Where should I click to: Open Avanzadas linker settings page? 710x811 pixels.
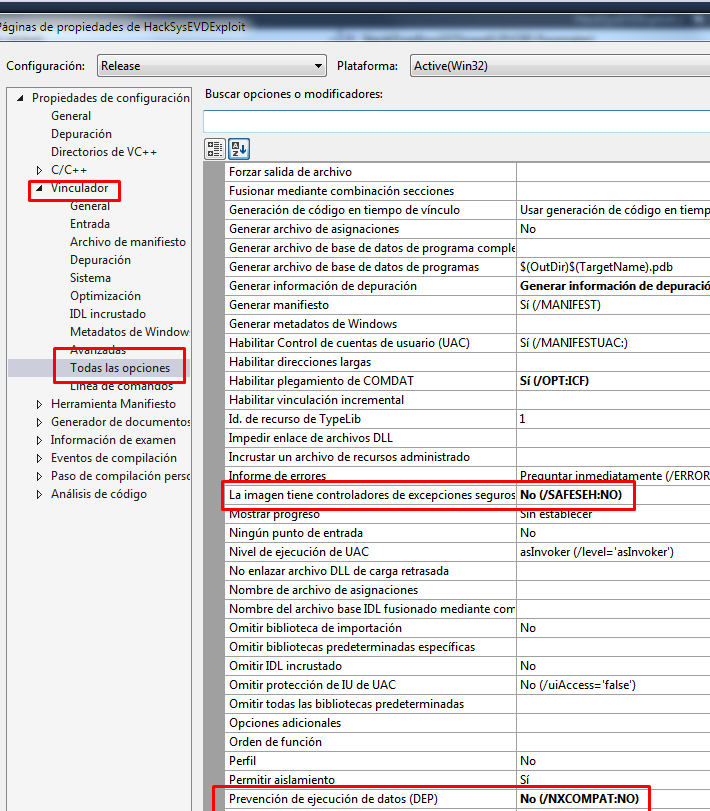(x=98, y=350)
